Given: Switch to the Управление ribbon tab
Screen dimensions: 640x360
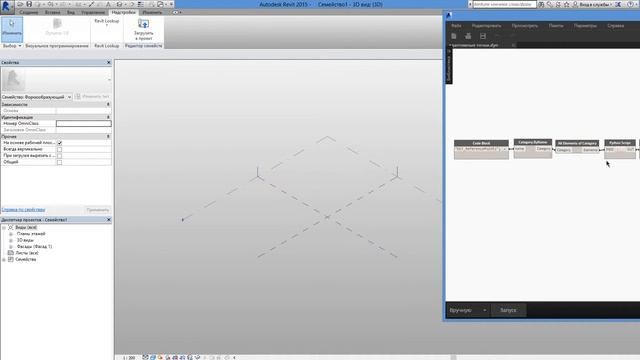Looking at the screenshot, I should coord(93,13).
